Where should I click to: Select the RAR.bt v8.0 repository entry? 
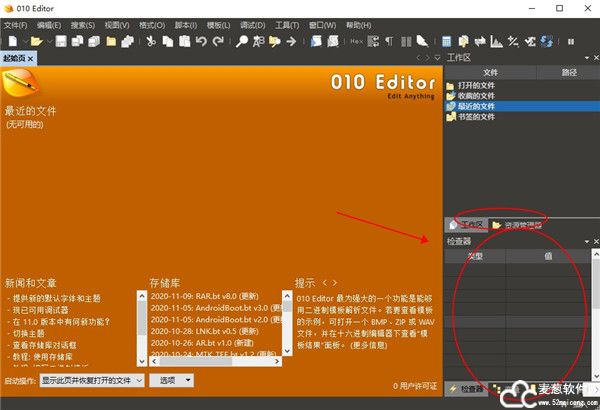pyautogui.click(x=205, y=296)
